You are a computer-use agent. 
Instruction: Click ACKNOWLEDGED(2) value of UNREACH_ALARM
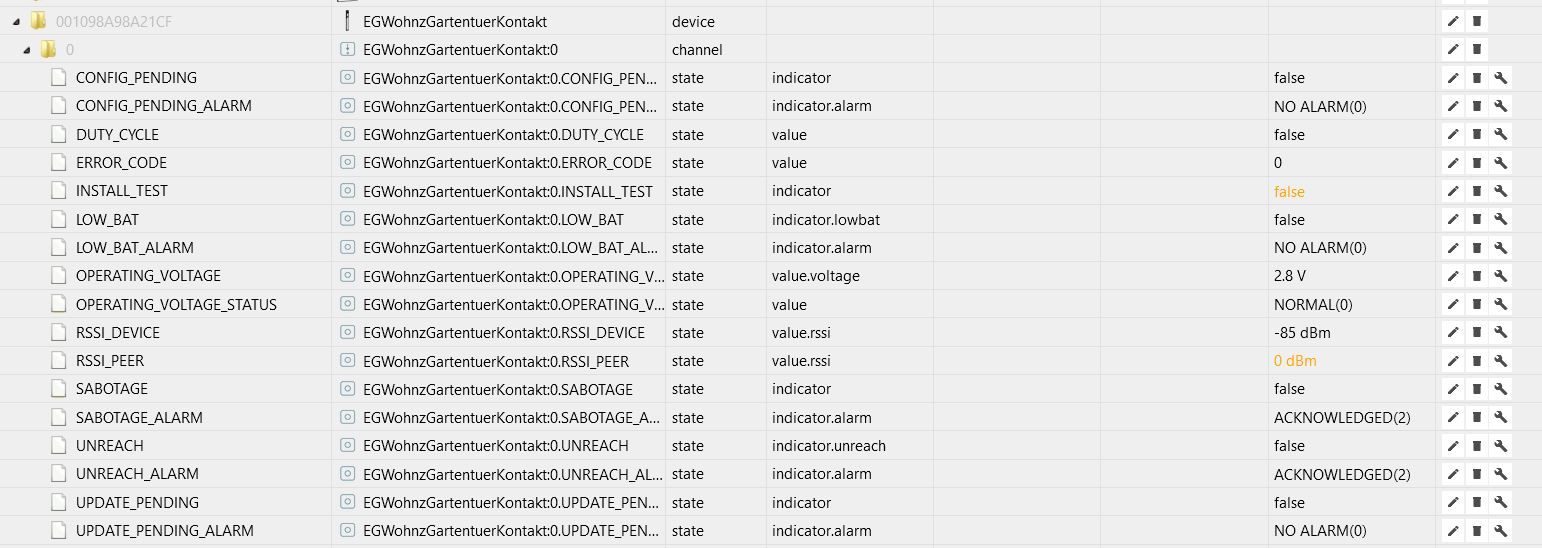1341,474
